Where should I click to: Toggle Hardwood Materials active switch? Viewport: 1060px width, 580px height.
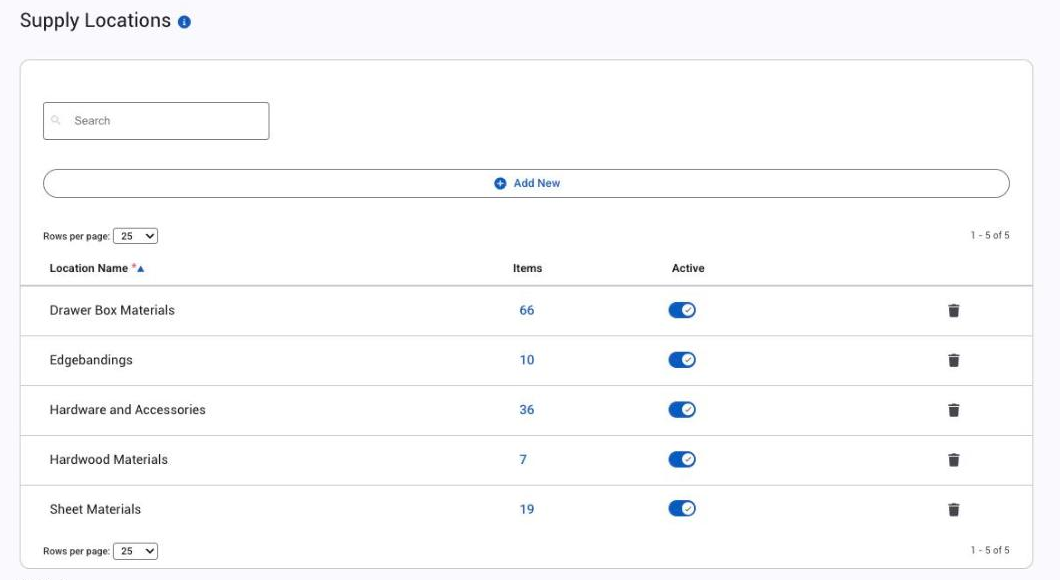pos(681,459)
